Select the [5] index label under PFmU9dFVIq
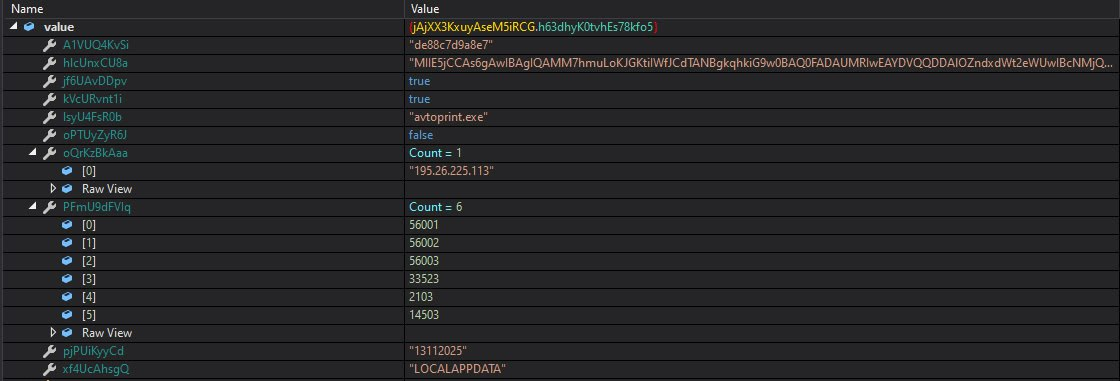The image size is (1120, 381). [x=89, y=315]
